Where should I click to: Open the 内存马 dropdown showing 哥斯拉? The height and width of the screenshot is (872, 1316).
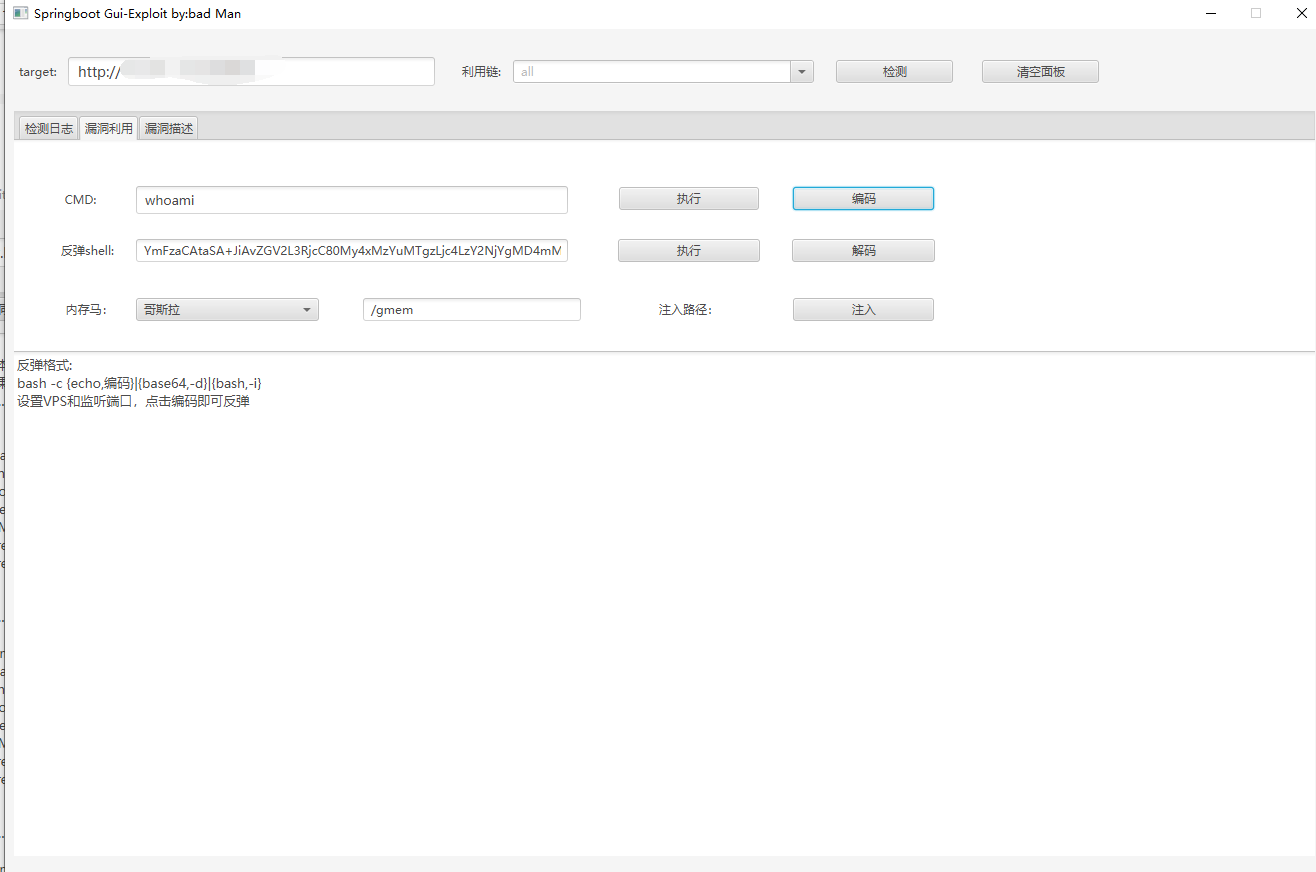tap(227, 310)
